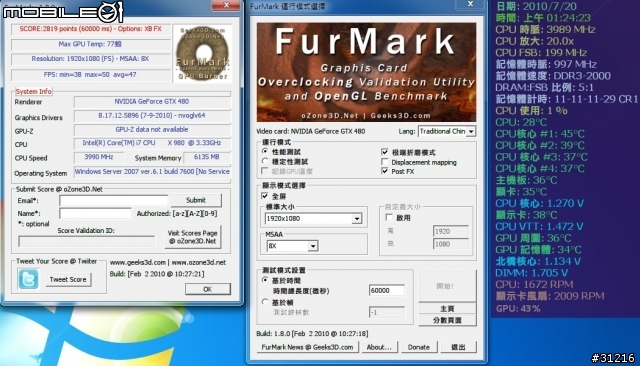
Task: Click the 6135 MB system memory value
Action: coord(207,157)
